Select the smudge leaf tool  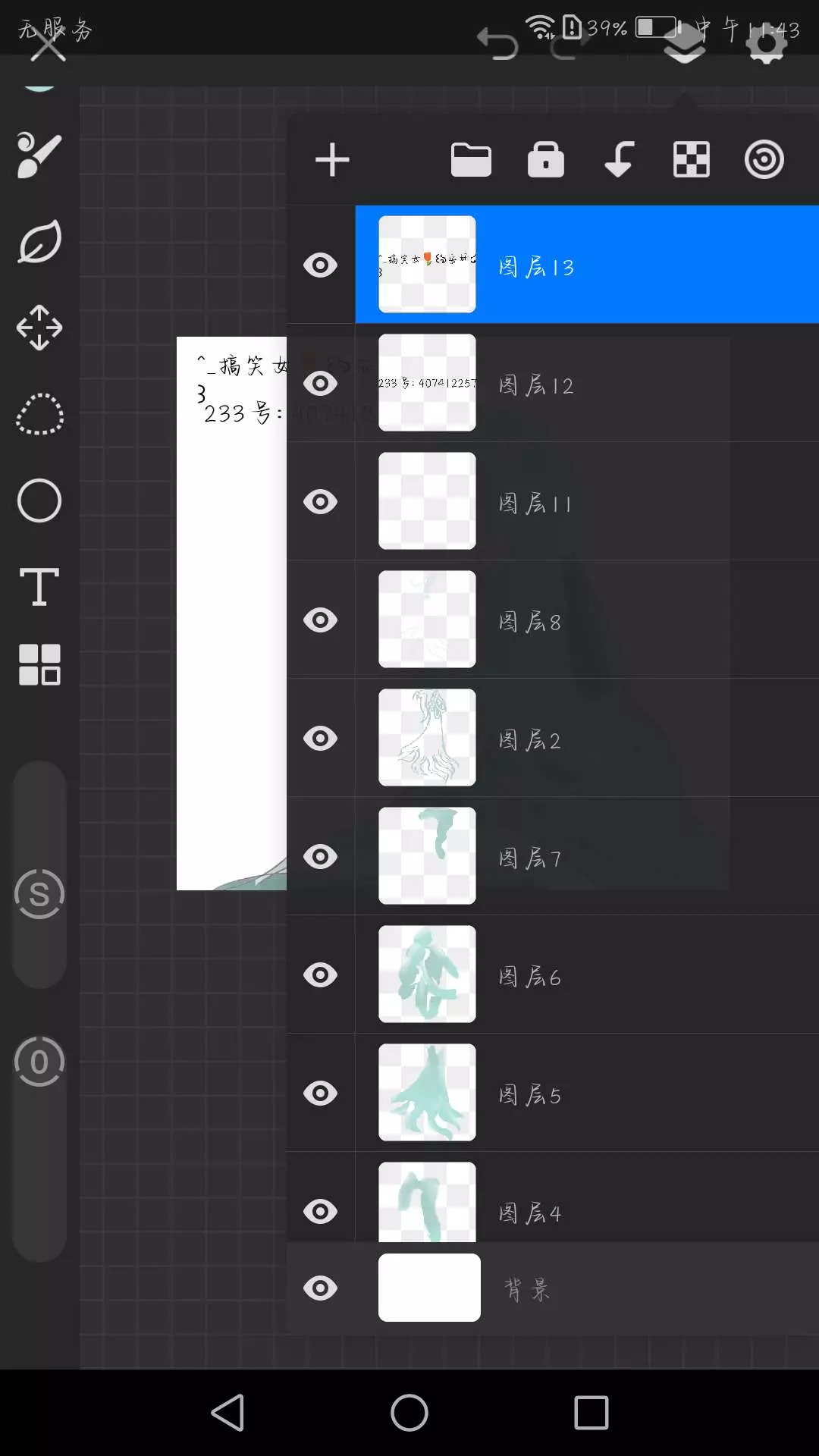[x=39, y=242]
